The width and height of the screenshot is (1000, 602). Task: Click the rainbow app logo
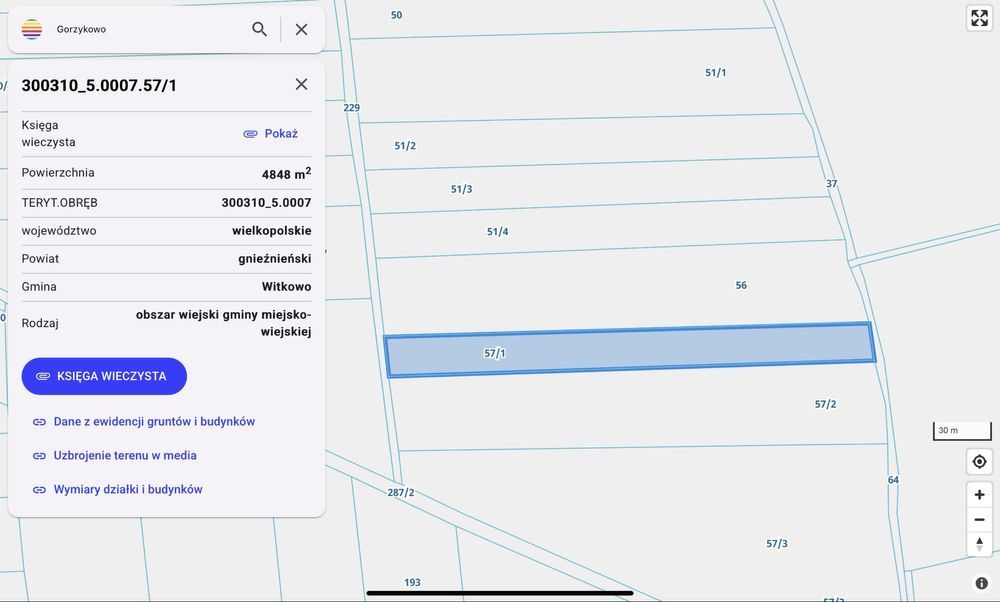point(32,29)
